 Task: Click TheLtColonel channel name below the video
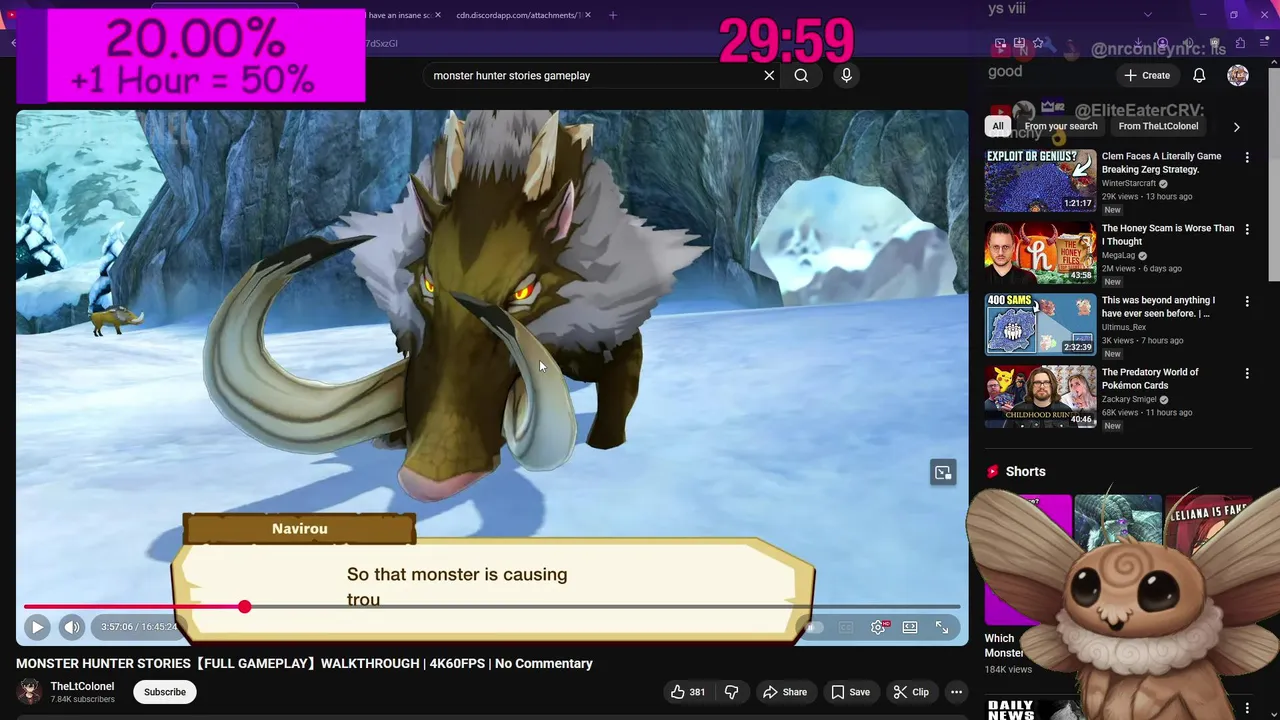point(82,686)
